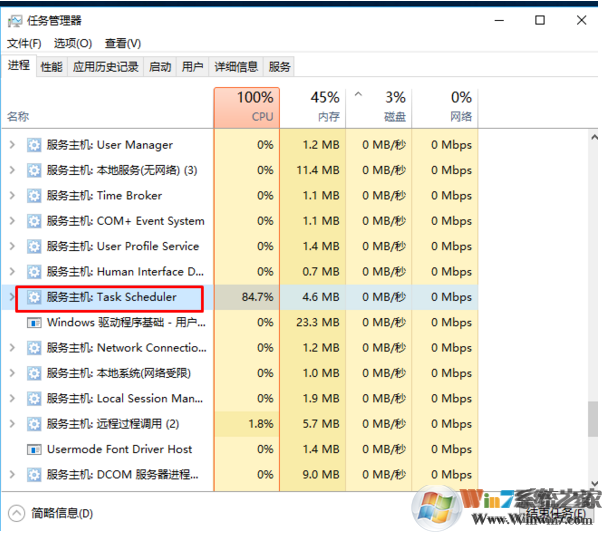Click the Task Scheduler service gear icon
Viewport: 609px width, 534px height.
pyautogui.click(x=34, y=297)
